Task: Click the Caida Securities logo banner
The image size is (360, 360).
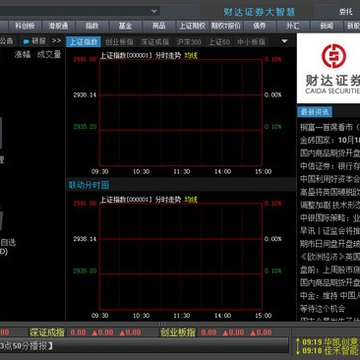Action: tap(328, 68)
